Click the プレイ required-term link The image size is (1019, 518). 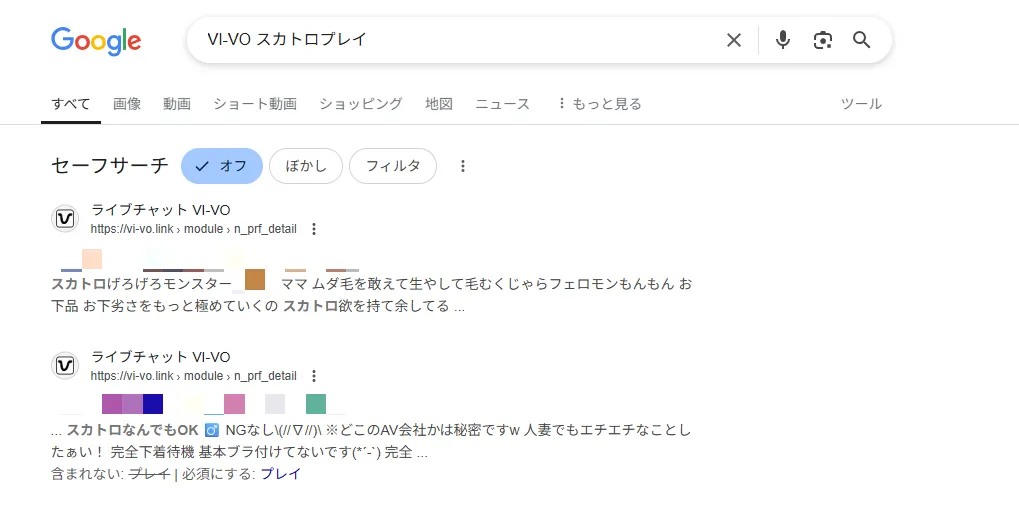click(281, 474)
